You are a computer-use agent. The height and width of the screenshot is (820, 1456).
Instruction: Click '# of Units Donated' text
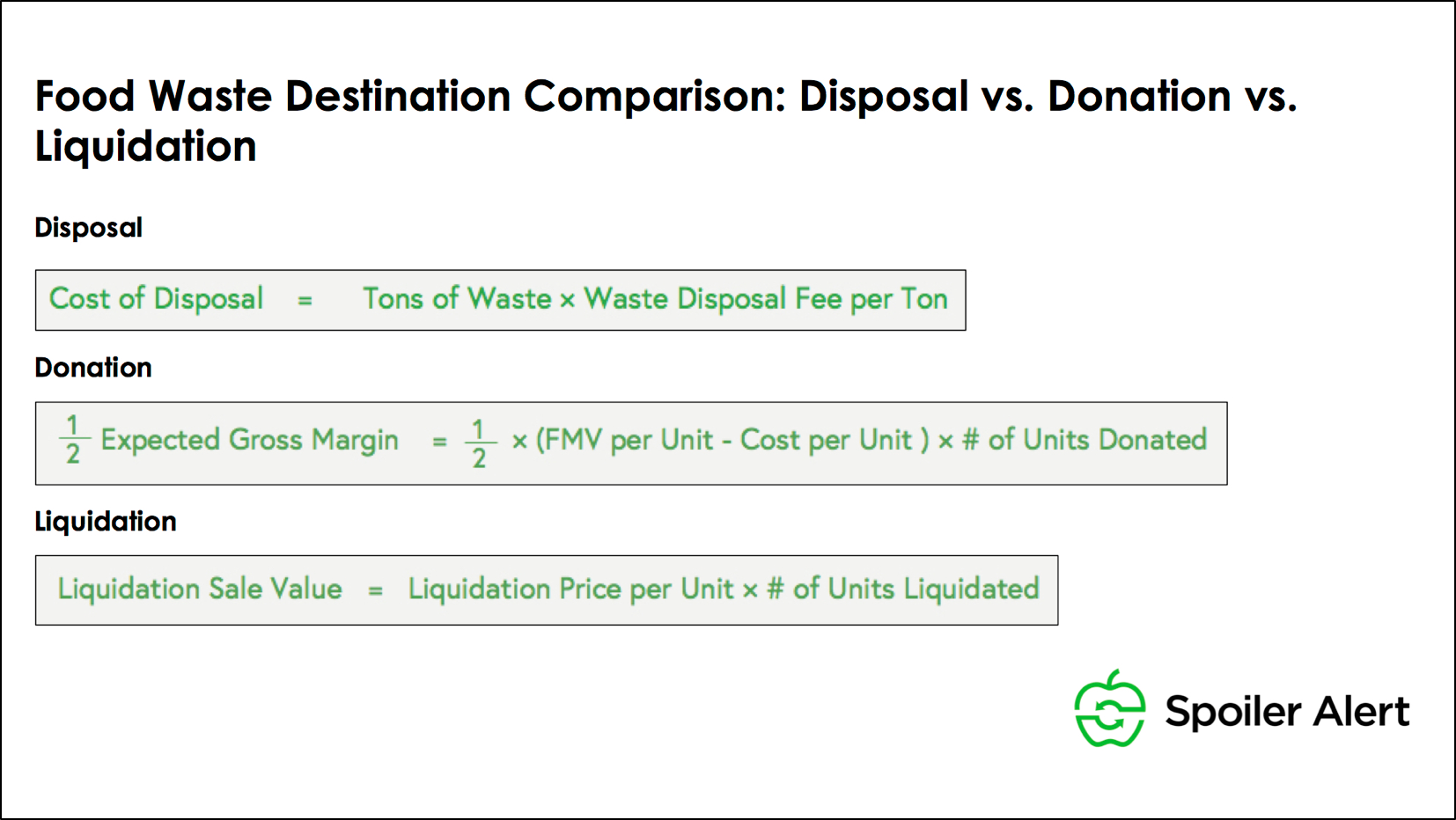tap(1085, 440)
